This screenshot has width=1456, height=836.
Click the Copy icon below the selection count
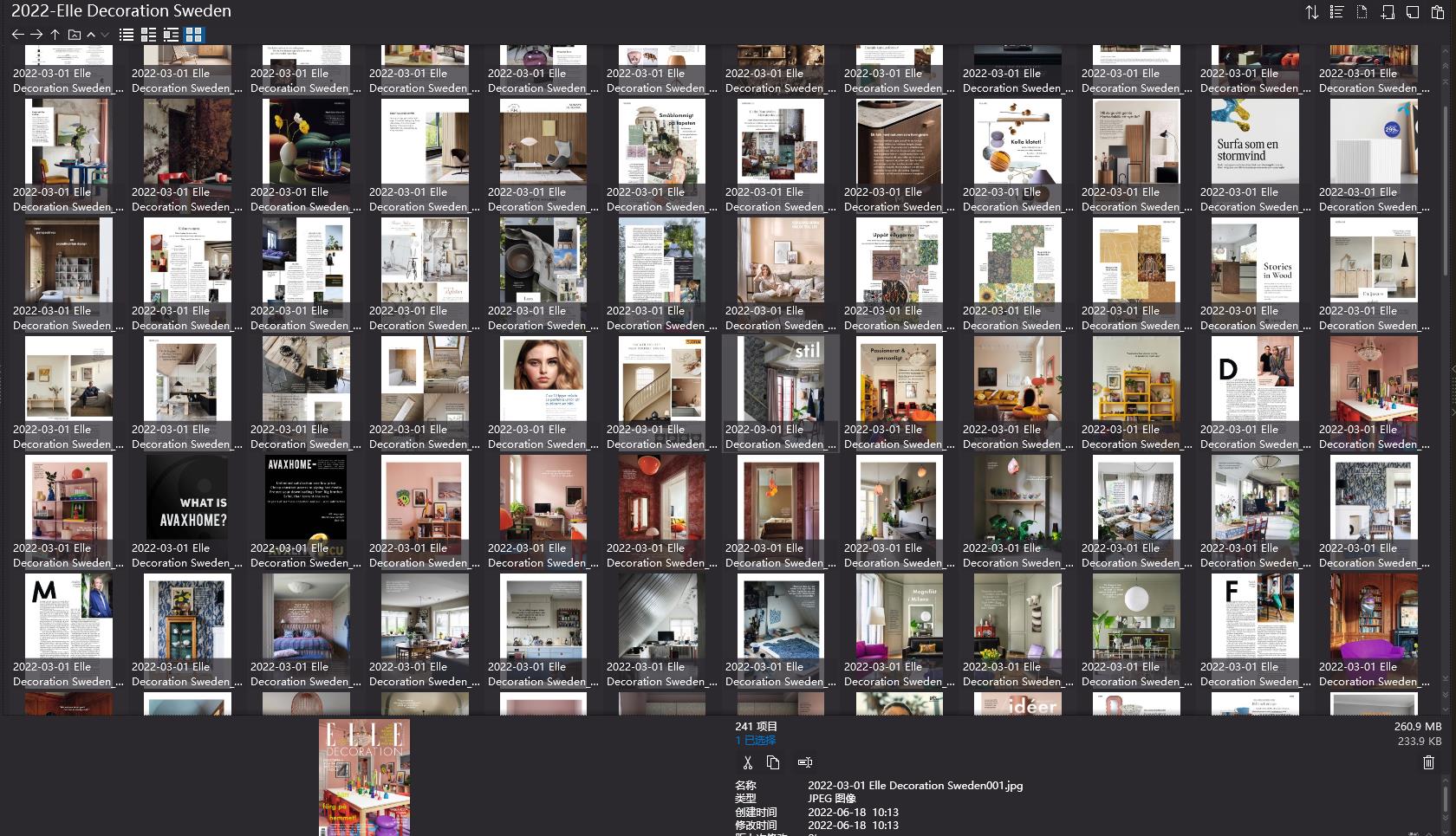pyautogui.click(x=773, y=762)
